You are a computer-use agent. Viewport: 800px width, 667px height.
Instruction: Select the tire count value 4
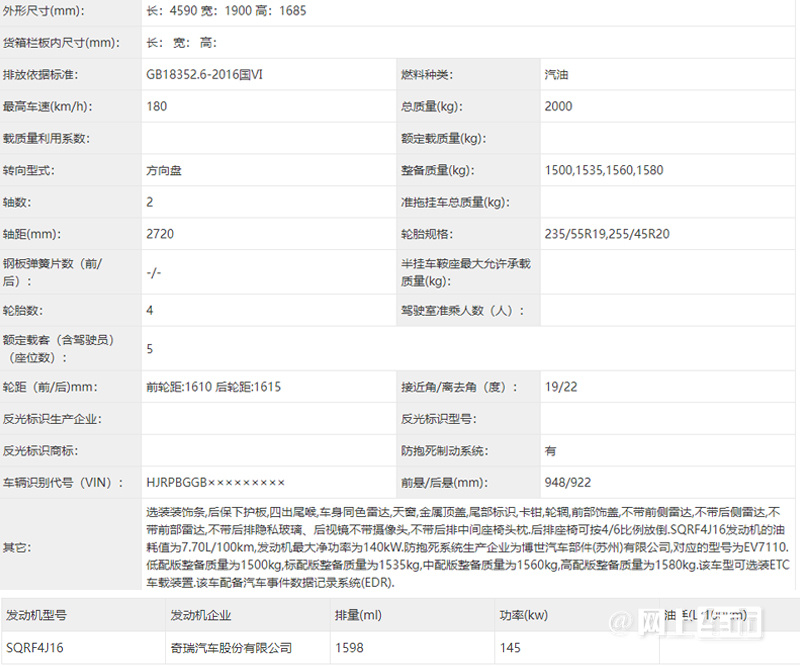pyautogui.click(x=149, y=310)
